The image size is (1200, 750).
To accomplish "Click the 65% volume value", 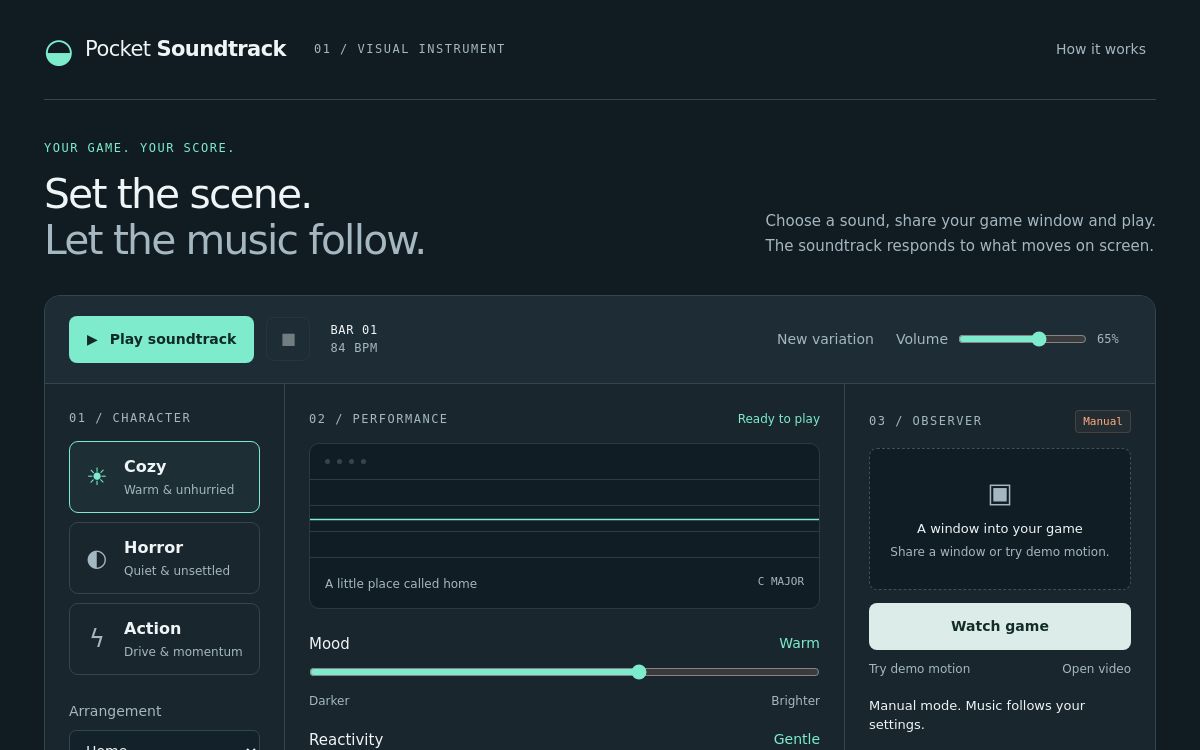I will point(1108,339).
